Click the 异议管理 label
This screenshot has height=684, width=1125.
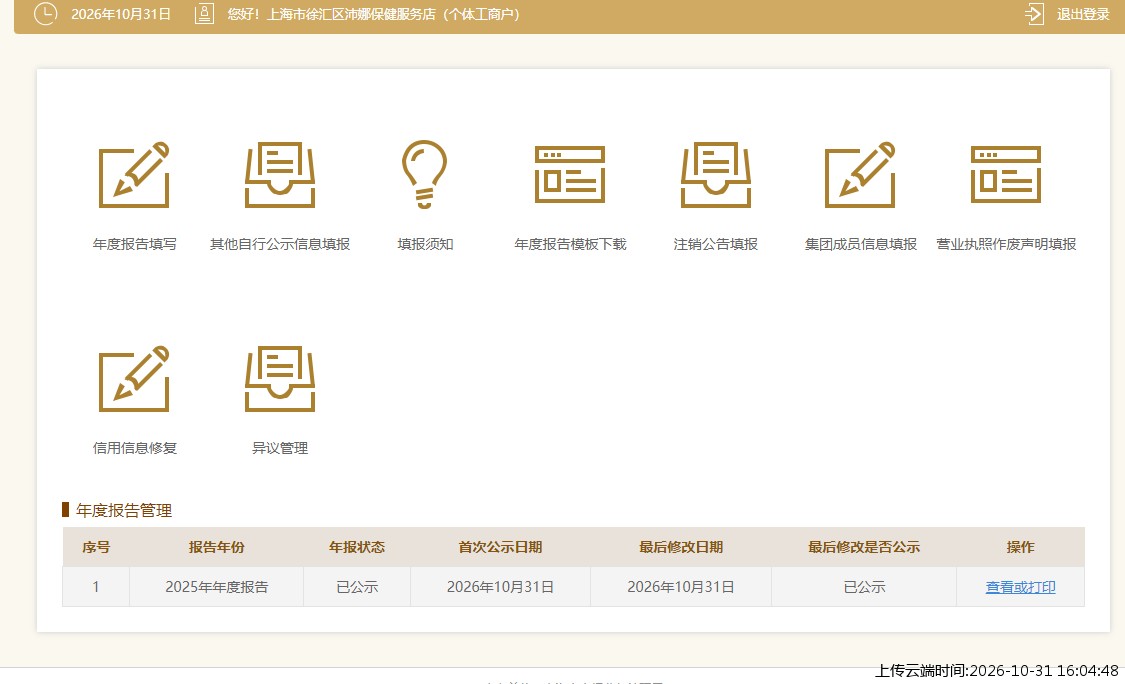280,448
